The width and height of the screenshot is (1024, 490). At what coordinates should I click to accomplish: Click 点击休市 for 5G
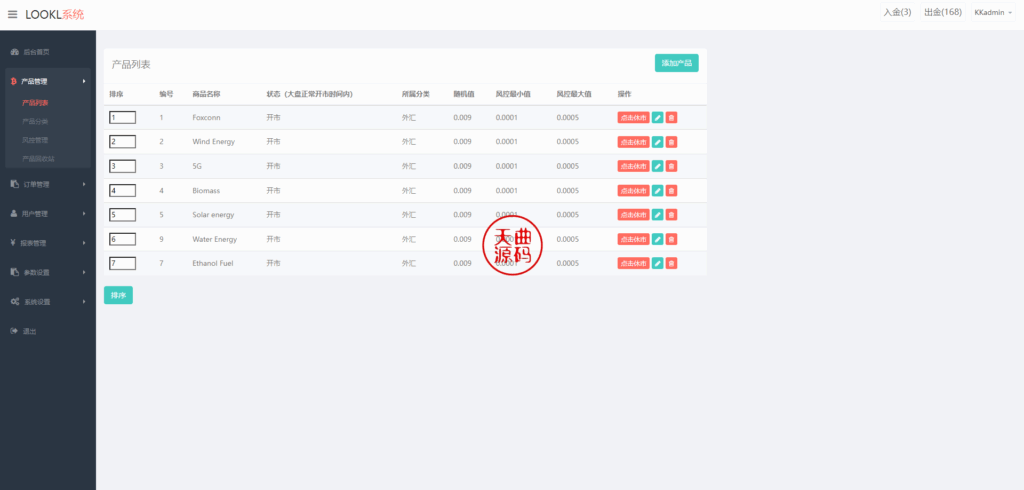point(633,166)
